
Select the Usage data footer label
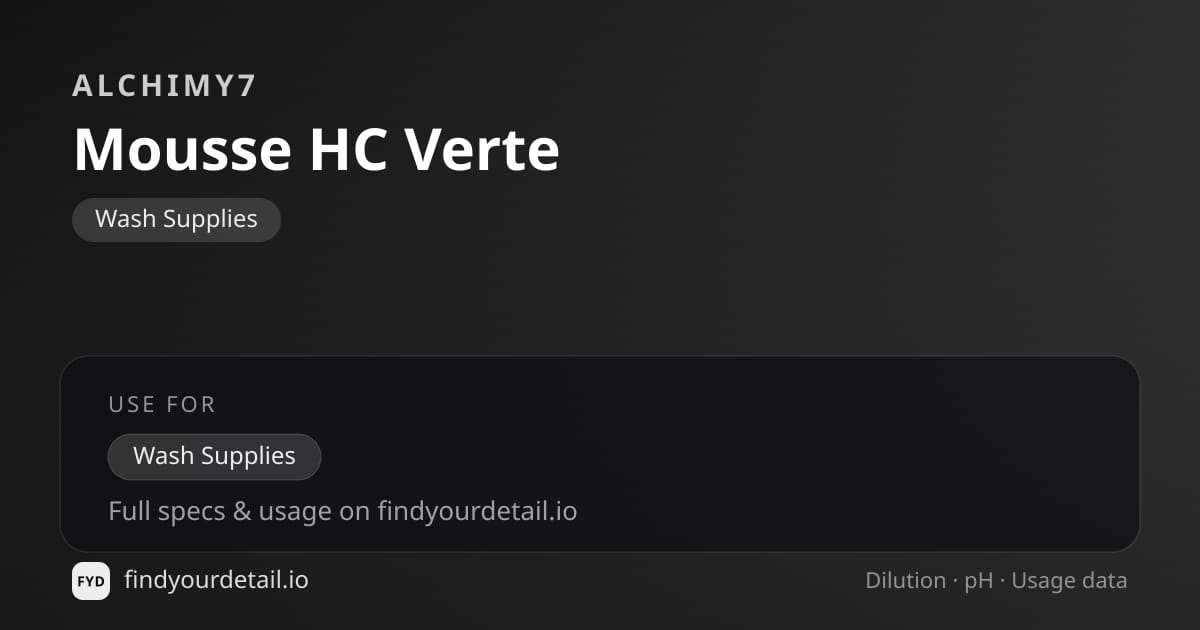click(x=1069, y=582)
